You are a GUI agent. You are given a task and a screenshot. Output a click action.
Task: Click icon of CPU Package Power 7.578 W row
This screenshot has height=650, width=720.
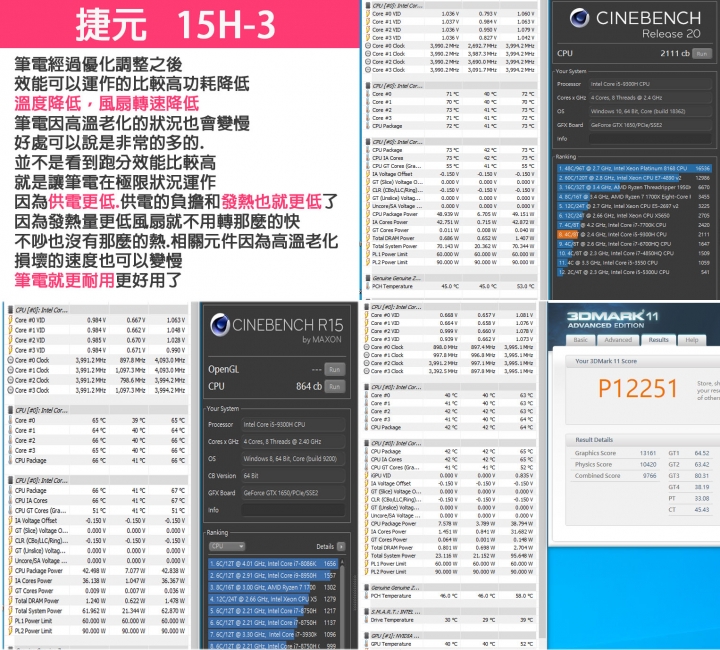point(367,524)
